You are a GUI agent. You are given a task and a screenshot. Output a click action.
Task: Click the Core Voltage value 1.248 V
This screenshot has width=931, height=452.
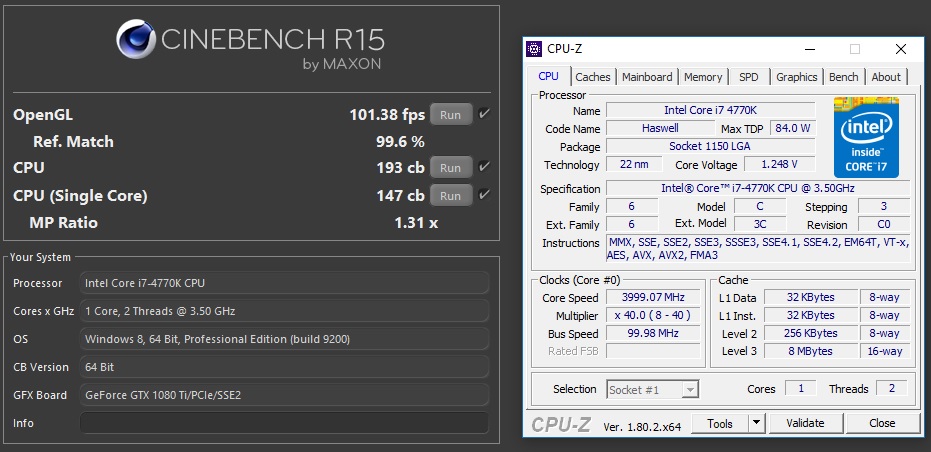tap(779, 165)
